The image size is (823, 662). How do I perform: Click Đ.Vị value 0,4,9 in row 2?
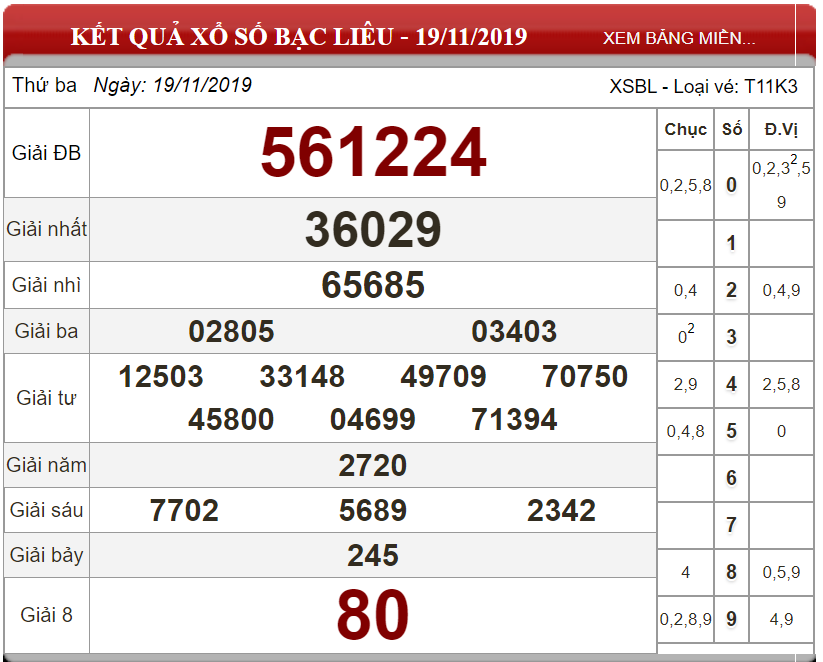coord(781,290)
